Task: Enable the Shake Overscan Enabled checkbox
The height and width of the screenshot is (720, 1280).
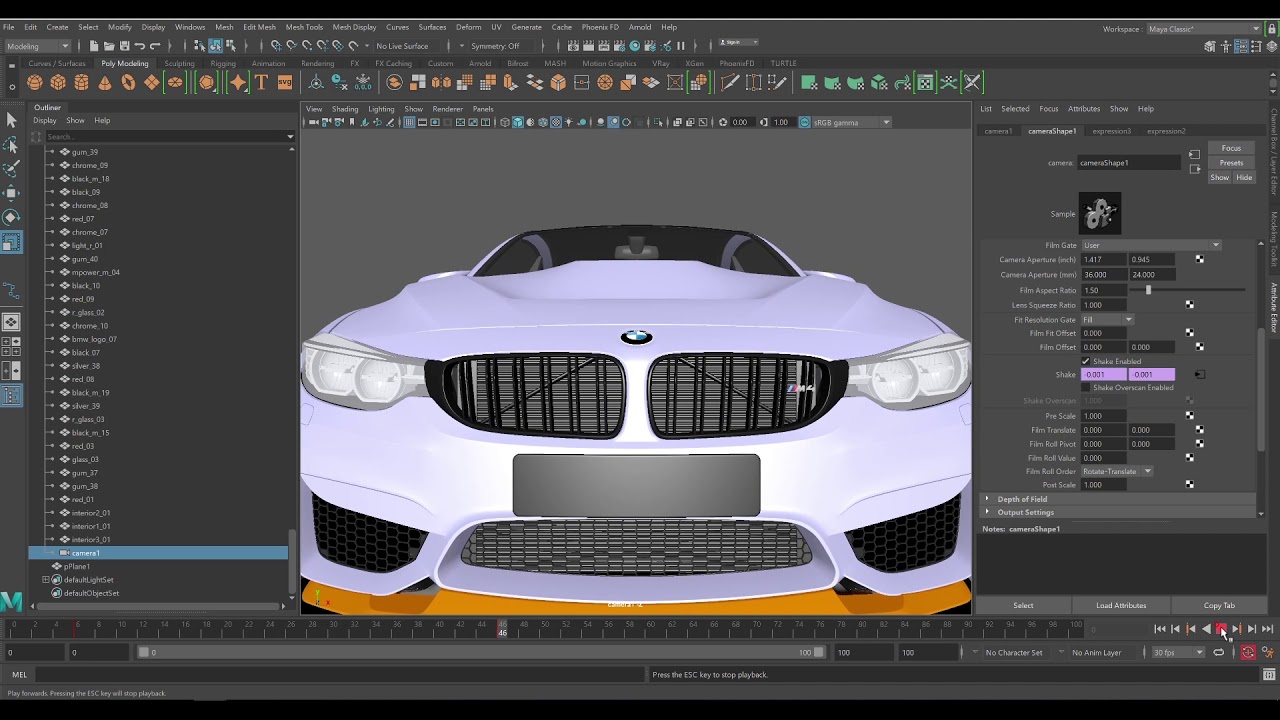Action: pos(1086,387)
